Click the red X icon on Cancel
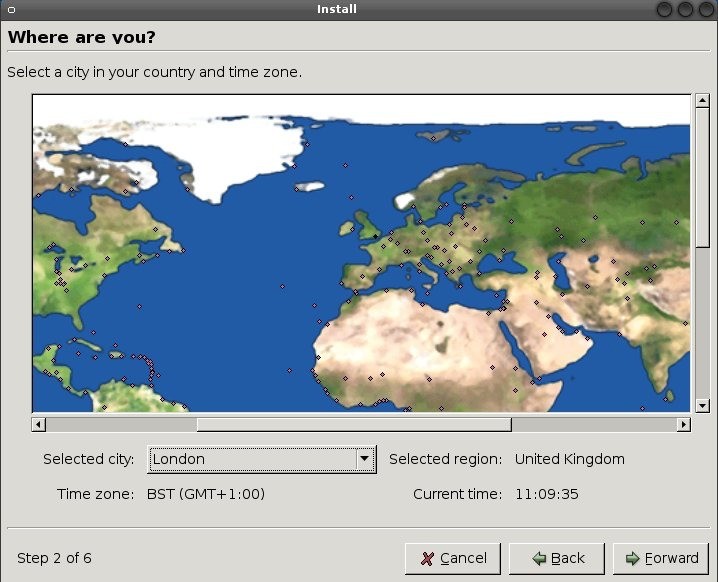This screenshot has width=718, height=582. [x=427, y=558]
